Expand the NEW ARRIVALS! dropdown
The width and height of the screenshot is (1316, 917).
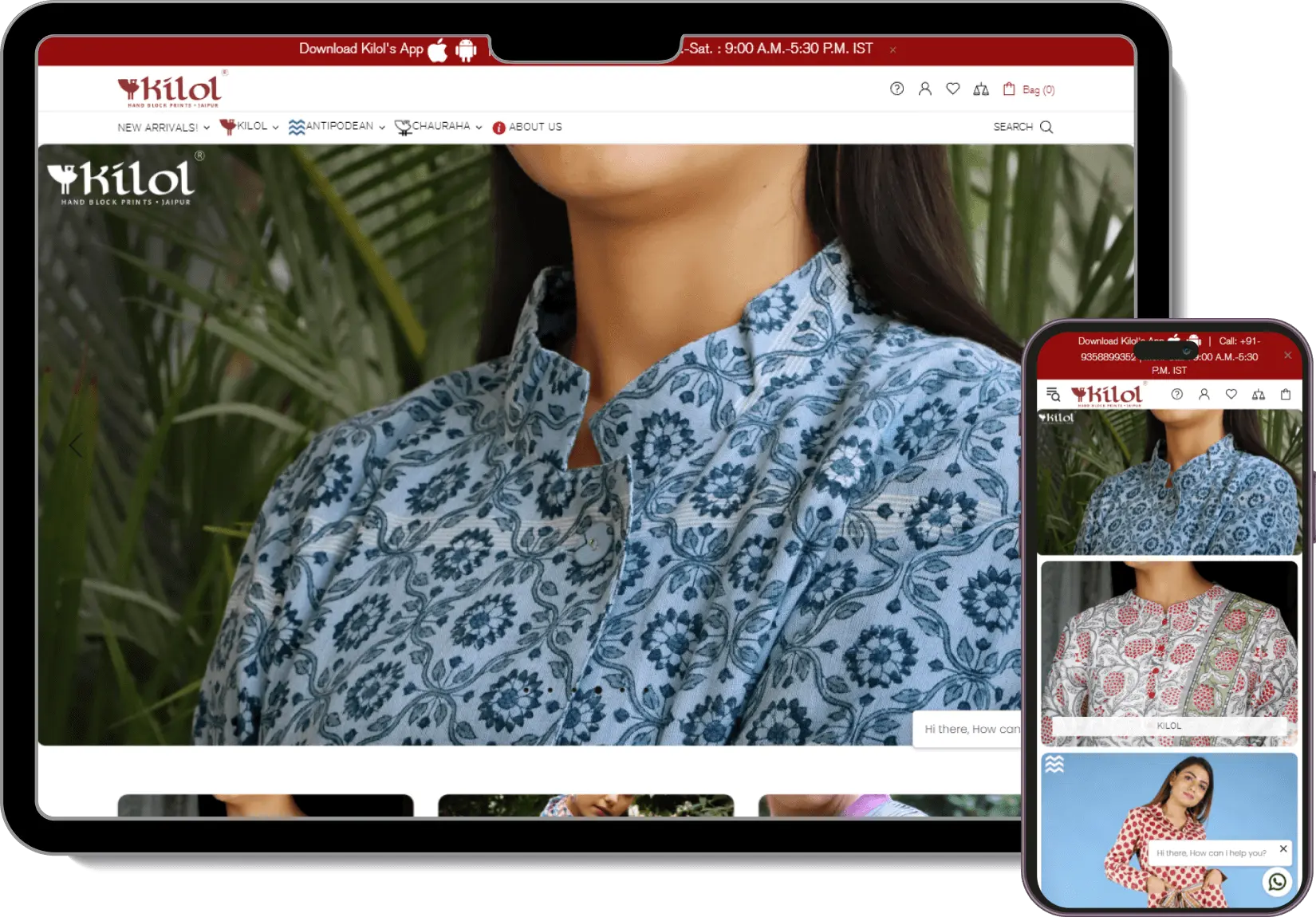[164, 127]
